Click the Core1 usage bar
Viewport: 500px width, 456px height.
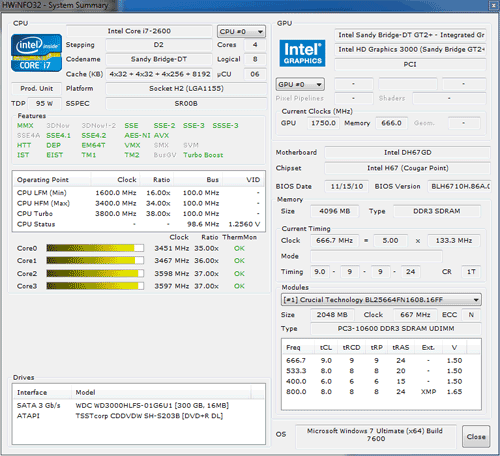pos(95,260)
